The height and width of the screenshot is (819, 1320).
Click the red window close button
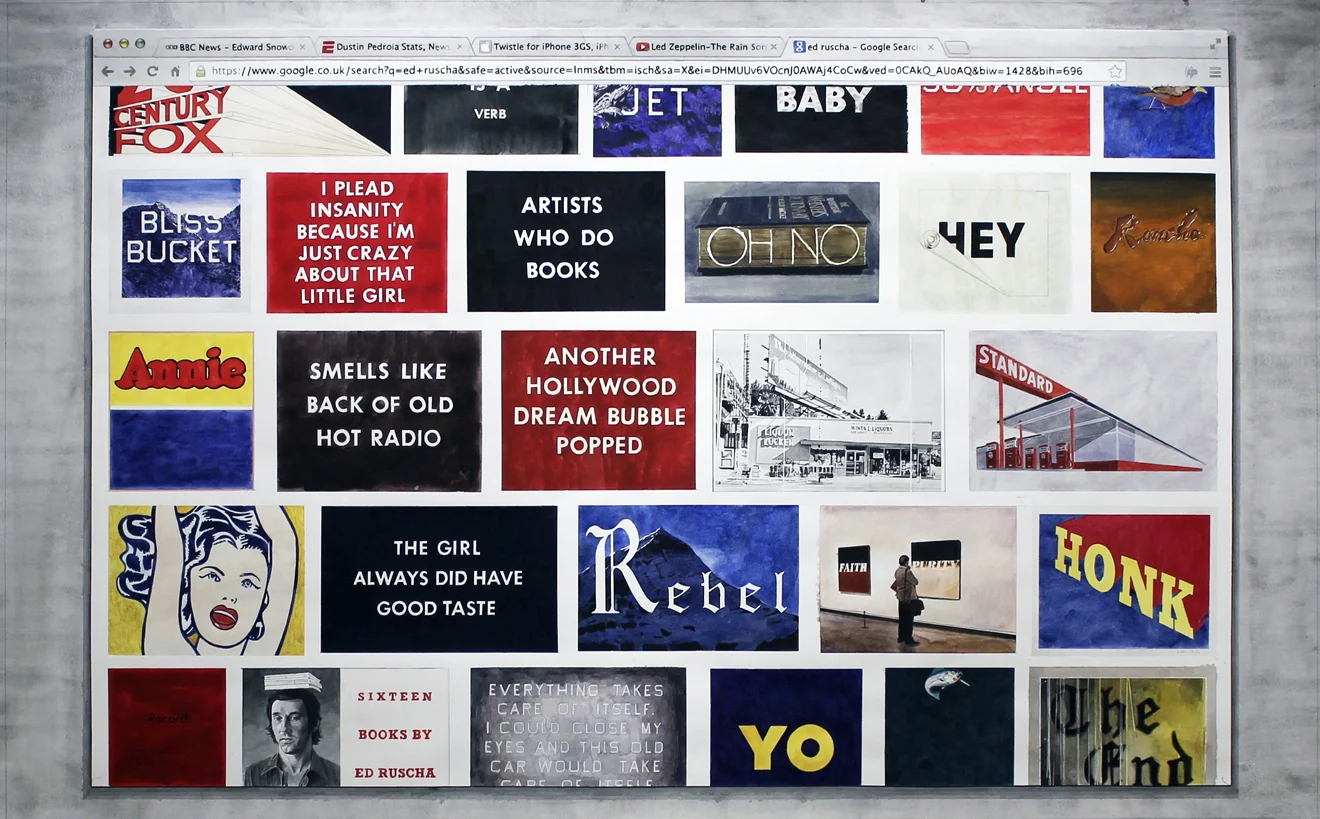coord(108,44)
